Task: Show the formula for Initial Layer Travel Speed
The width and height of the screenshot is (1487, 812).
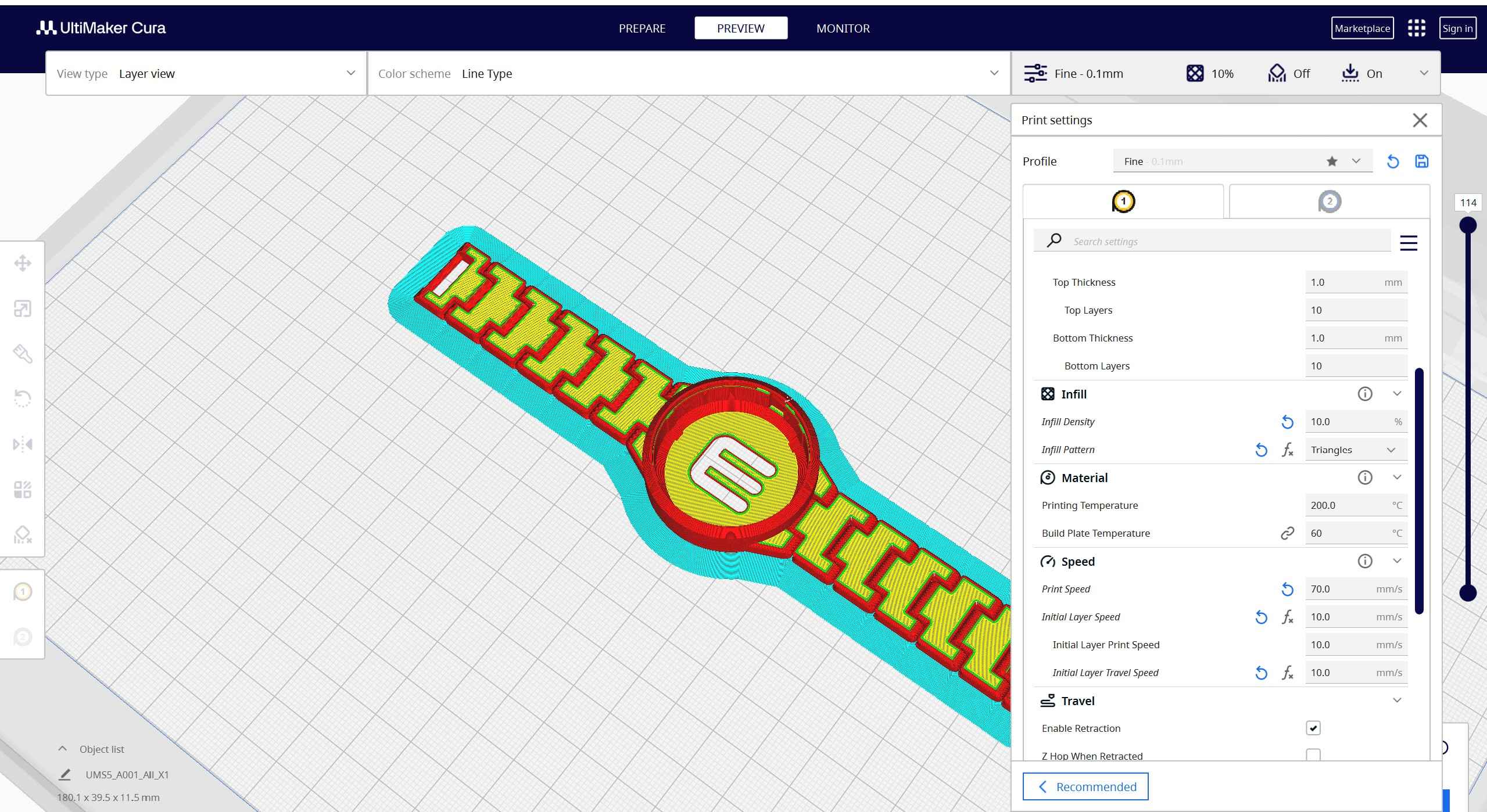Action: [1288, 673]
